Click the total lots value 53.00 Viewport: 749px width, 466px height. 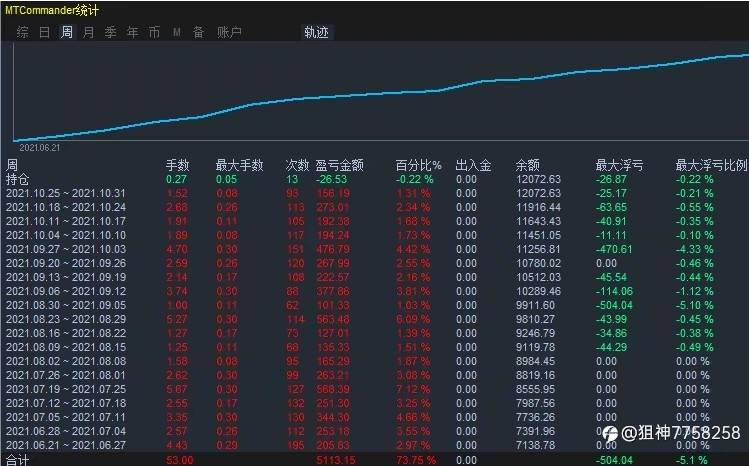point(180,460)
